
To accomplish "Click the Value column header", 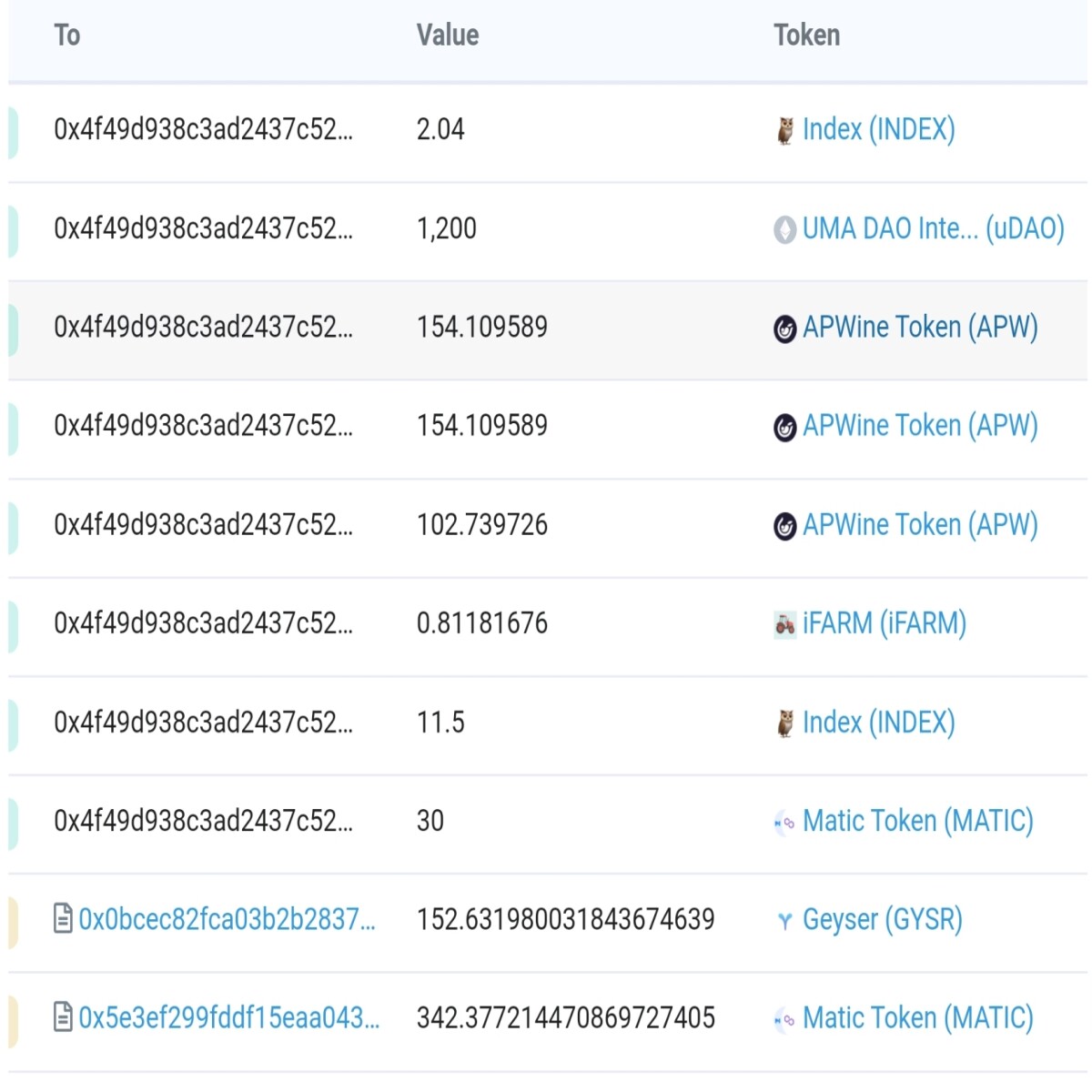I will (447, 35).
